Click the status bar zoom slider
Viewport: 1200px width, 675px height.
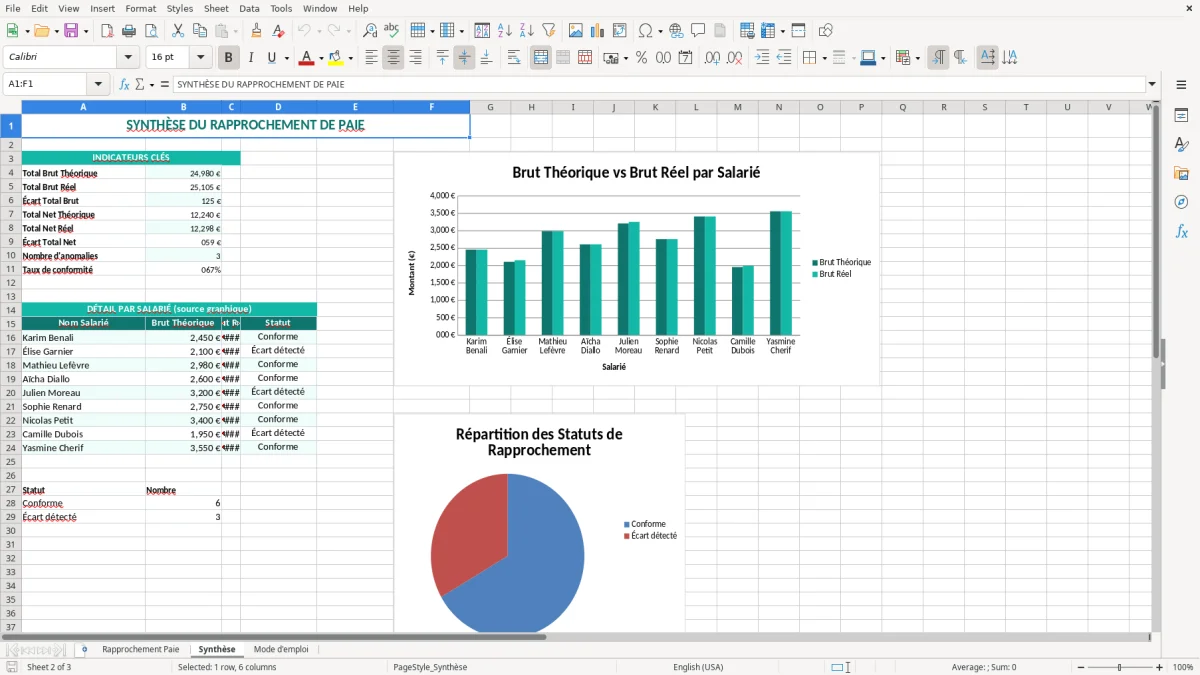pos(1119,667)
